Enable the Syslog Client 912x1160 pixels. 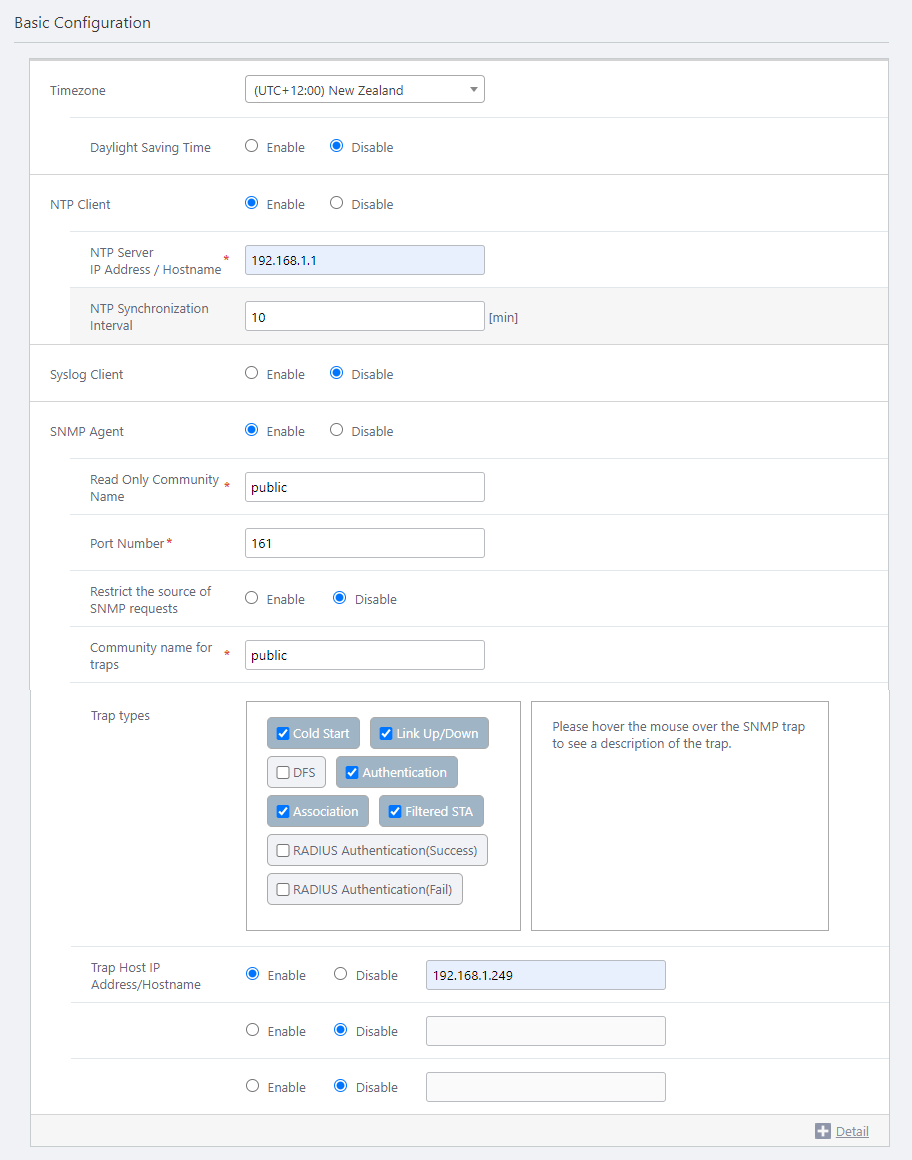coord(252,373)
